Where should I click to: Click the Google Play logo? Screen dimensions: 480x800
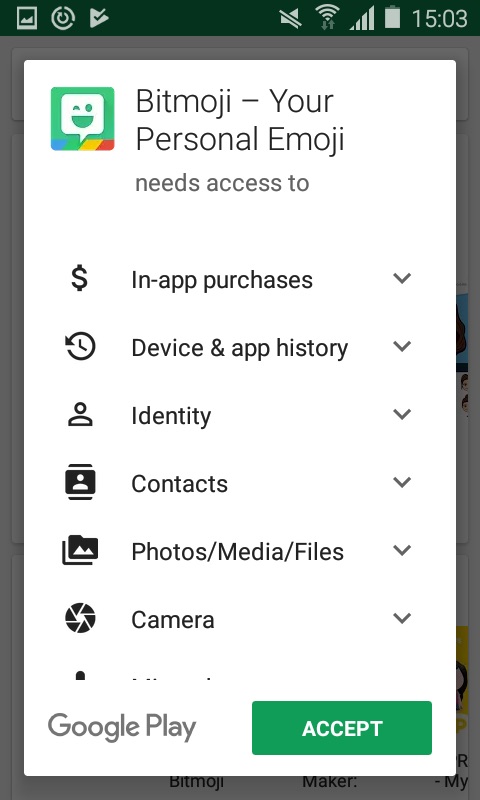122,728
